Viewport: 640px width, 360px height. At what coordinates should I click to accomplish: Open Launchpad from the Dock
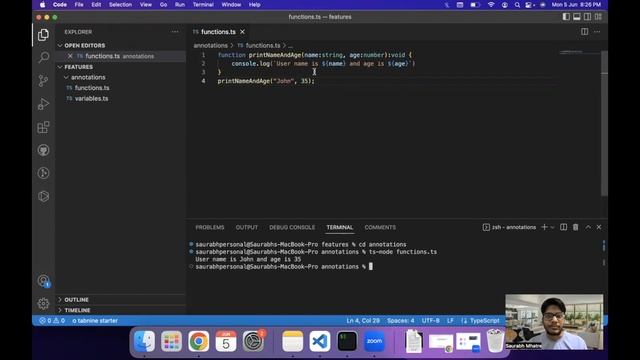tap(171, 341)
